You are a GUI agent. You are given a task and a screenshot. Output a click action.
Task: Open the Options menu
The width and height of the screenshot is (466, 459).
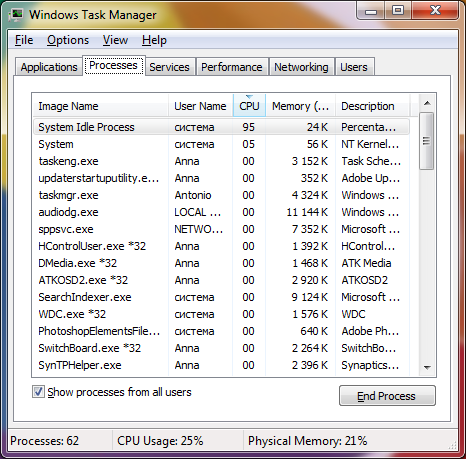68,40
